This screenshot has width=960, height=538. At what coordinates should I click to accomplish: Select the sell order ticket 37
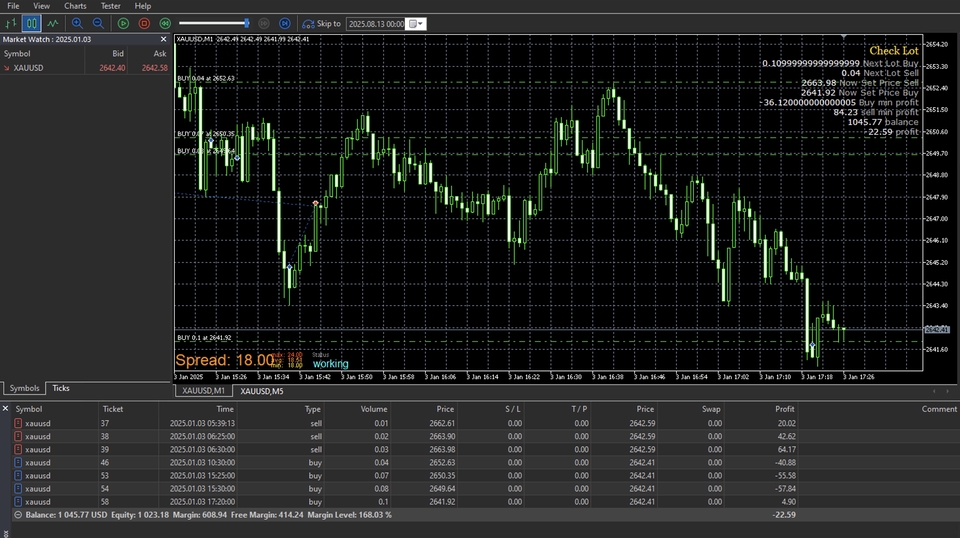click(104, 423)
